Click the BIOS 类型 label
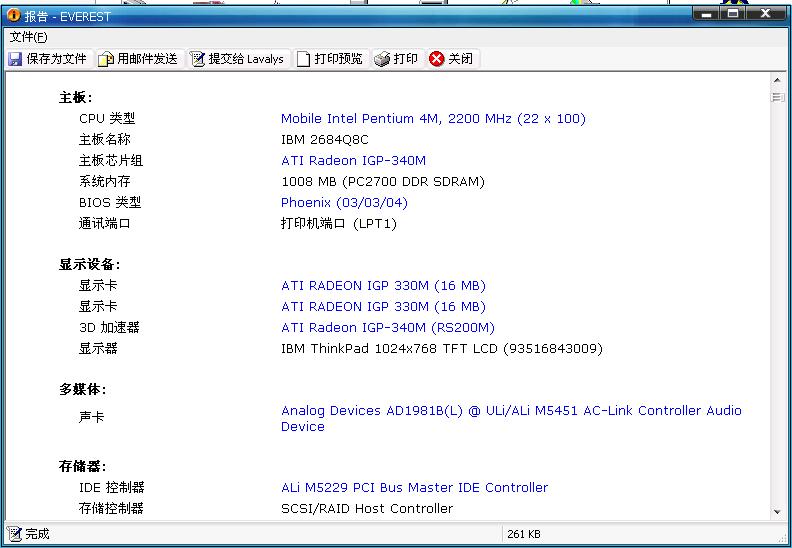The height and width of the screenshot is (548, 792). [110, 203]
